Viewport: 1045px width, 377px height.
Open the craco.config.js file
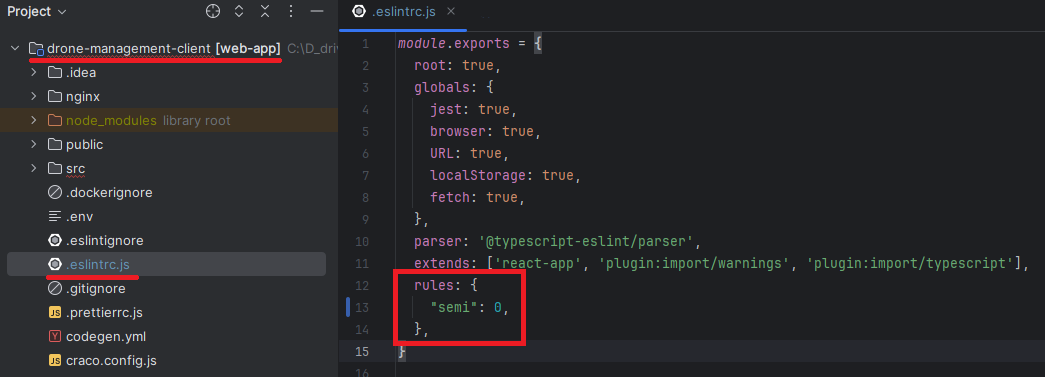111,360
